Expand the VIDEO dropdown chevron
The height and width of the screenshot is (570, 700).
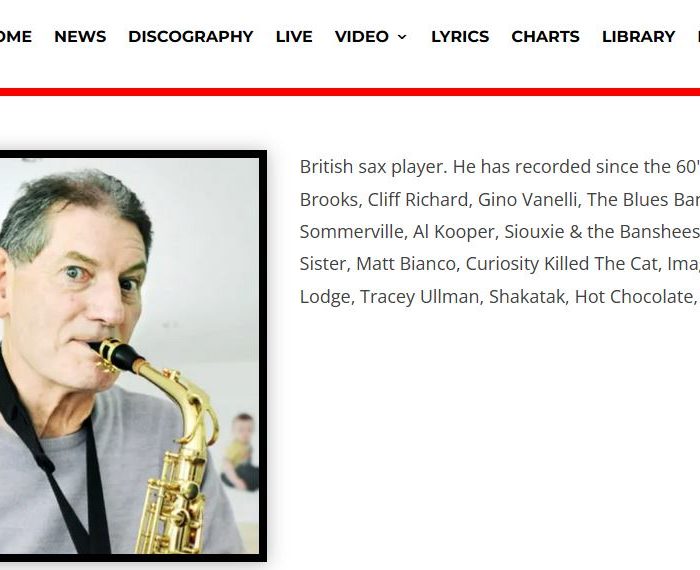(x=402, y=37)
